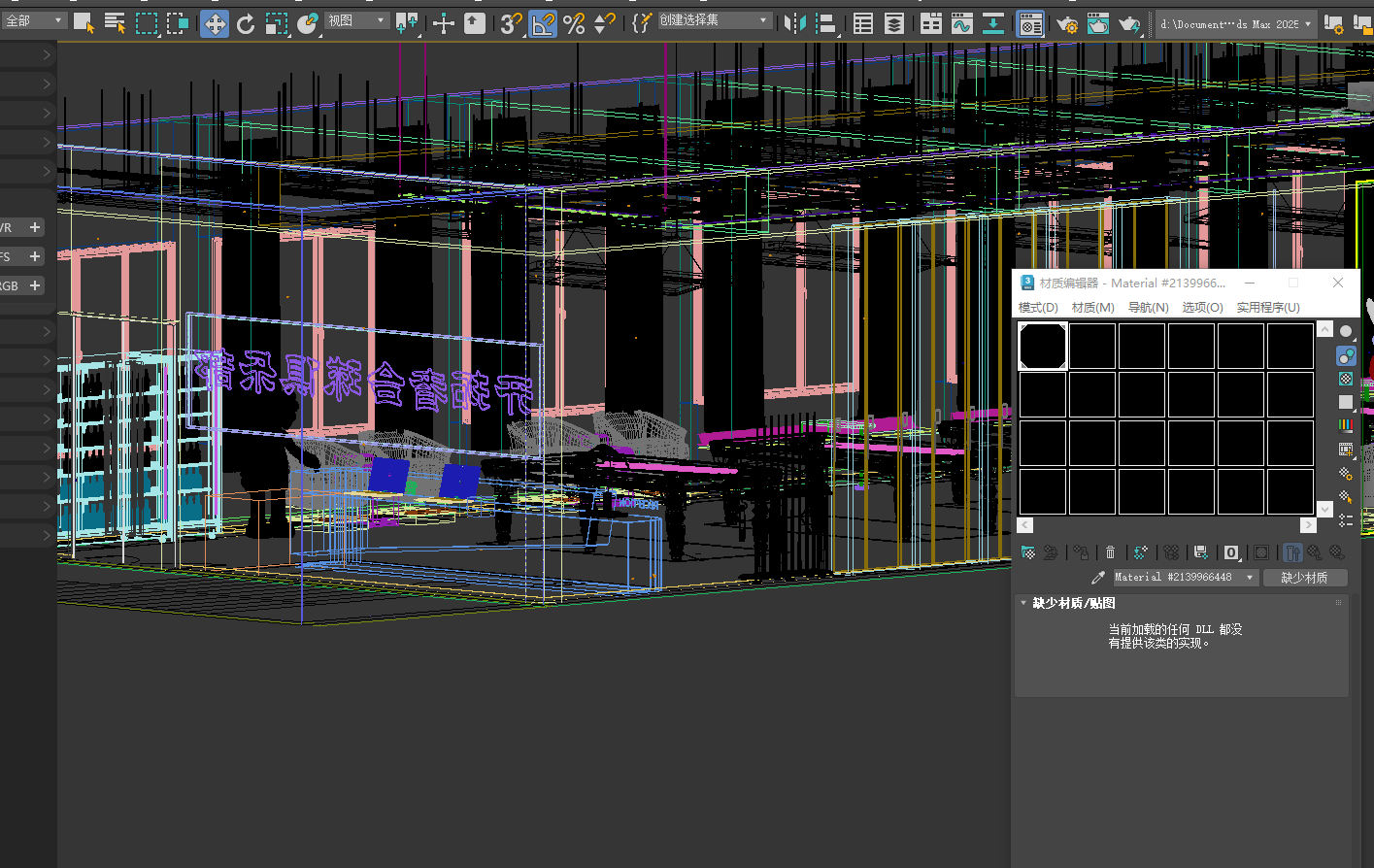
Task: Open 选项(O) menu in Material Editor
Action: tap(1203, 307)
